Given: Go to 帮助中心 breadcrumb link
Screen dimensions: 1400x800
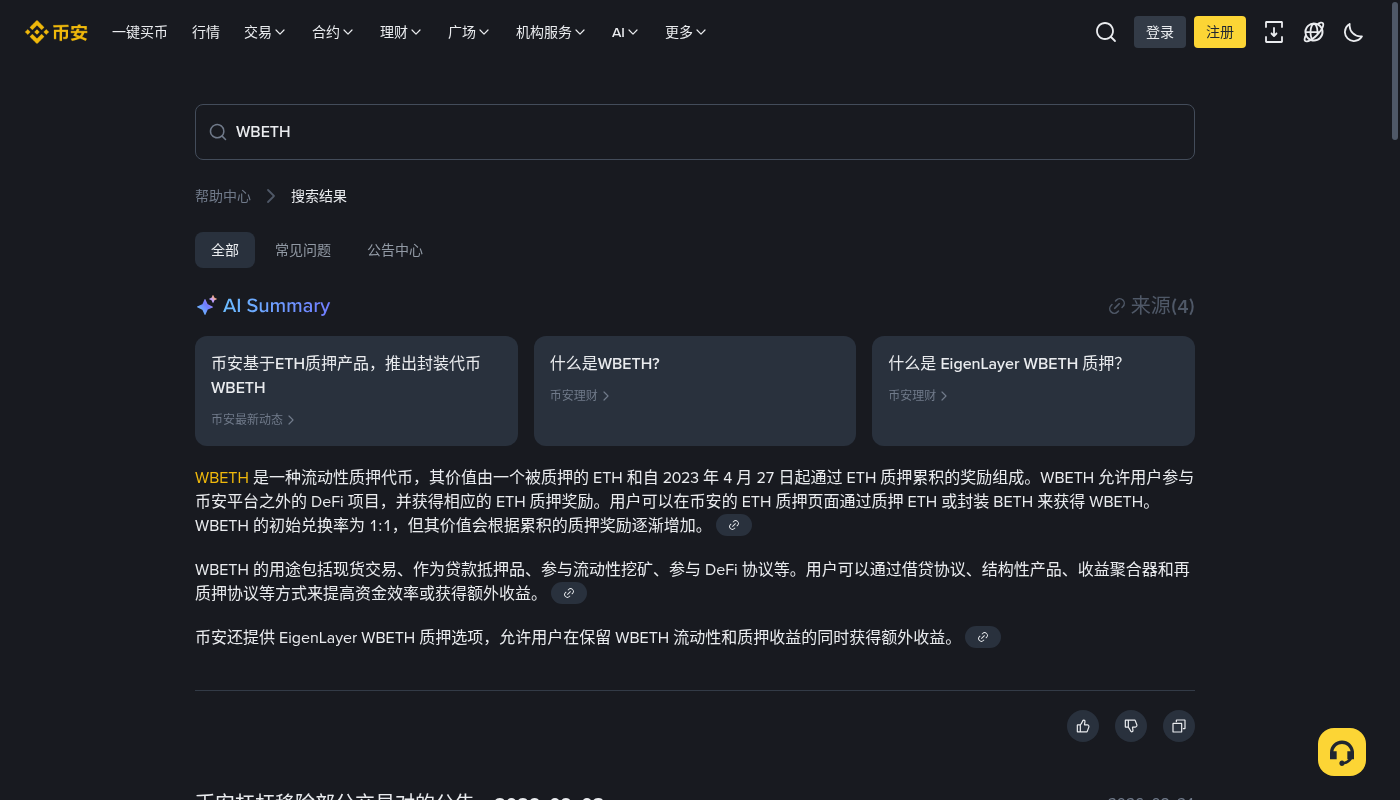Looking at the screenshot, I should [223, 196].
